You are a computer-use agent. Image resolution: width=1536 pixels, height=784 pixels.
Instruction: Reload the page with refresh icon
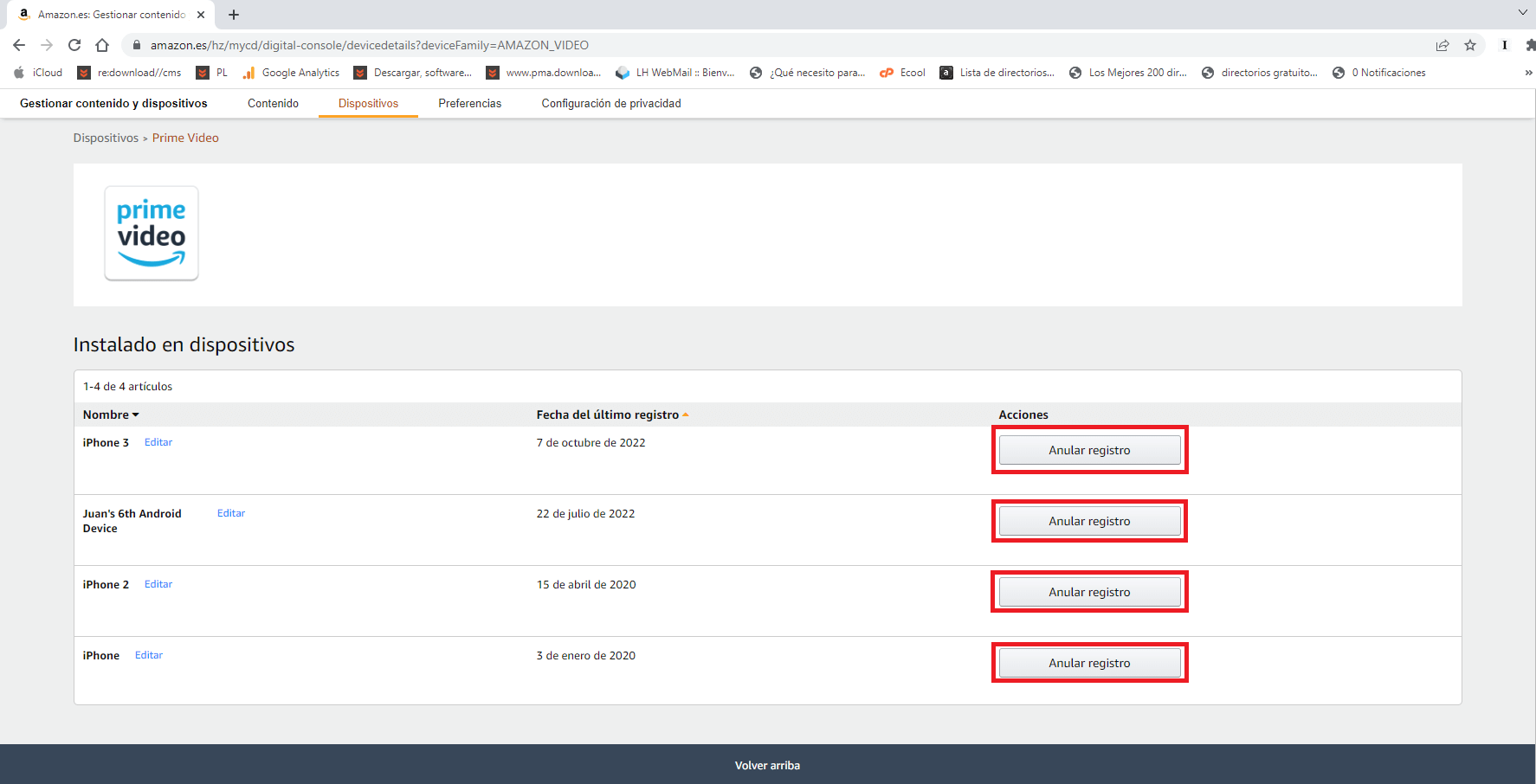click(x=74, y=45)
